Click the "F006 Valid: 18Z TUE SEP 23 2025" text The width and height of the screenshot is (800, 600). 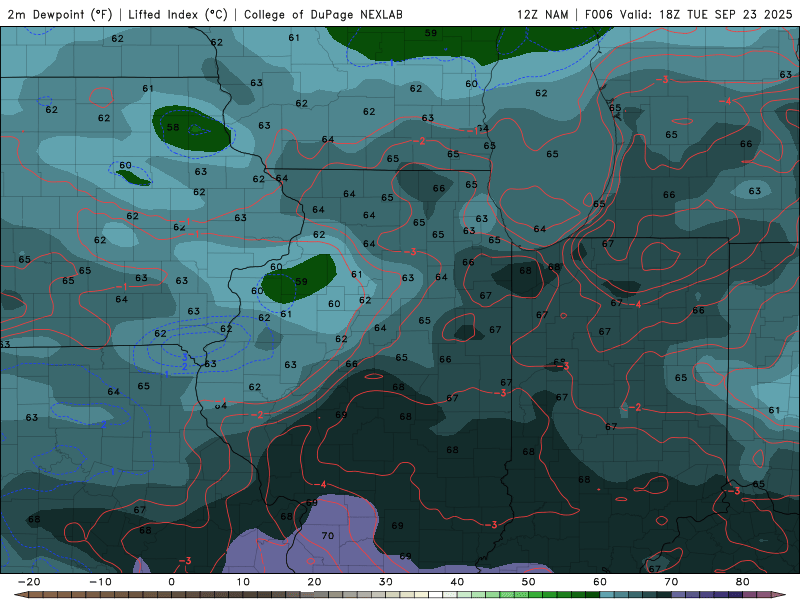coord(688,14)
